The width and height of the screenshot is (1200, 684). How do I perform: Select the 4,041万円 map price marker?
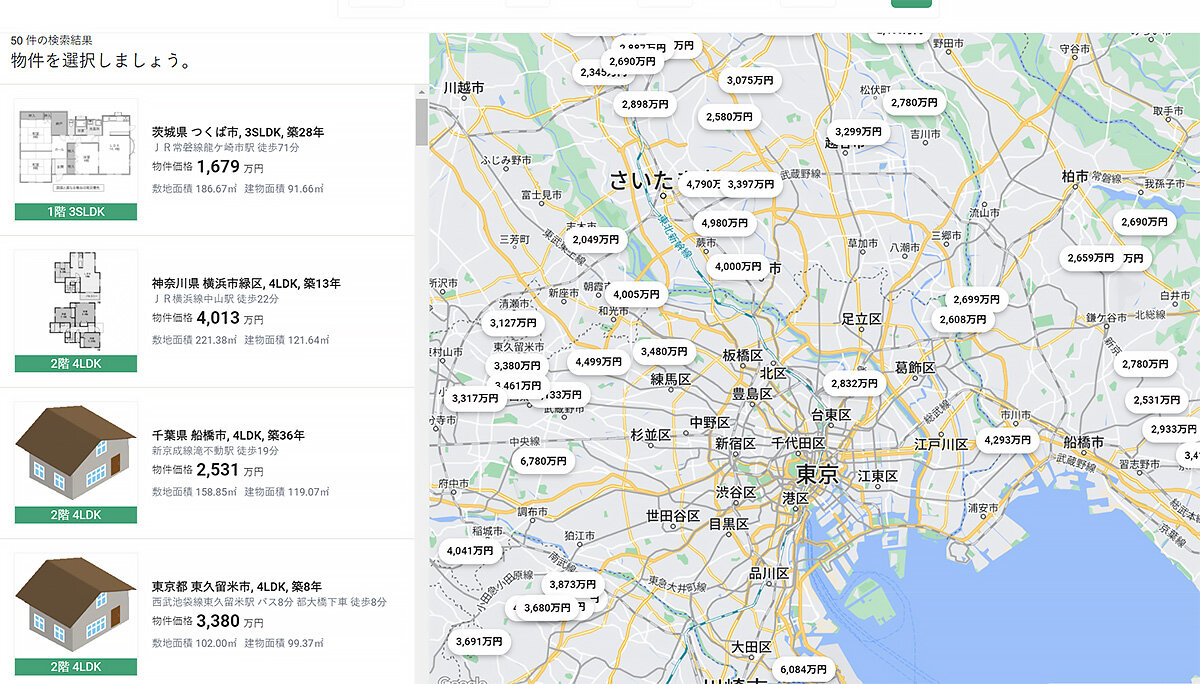pyautogui.click(x=470, y=551)
